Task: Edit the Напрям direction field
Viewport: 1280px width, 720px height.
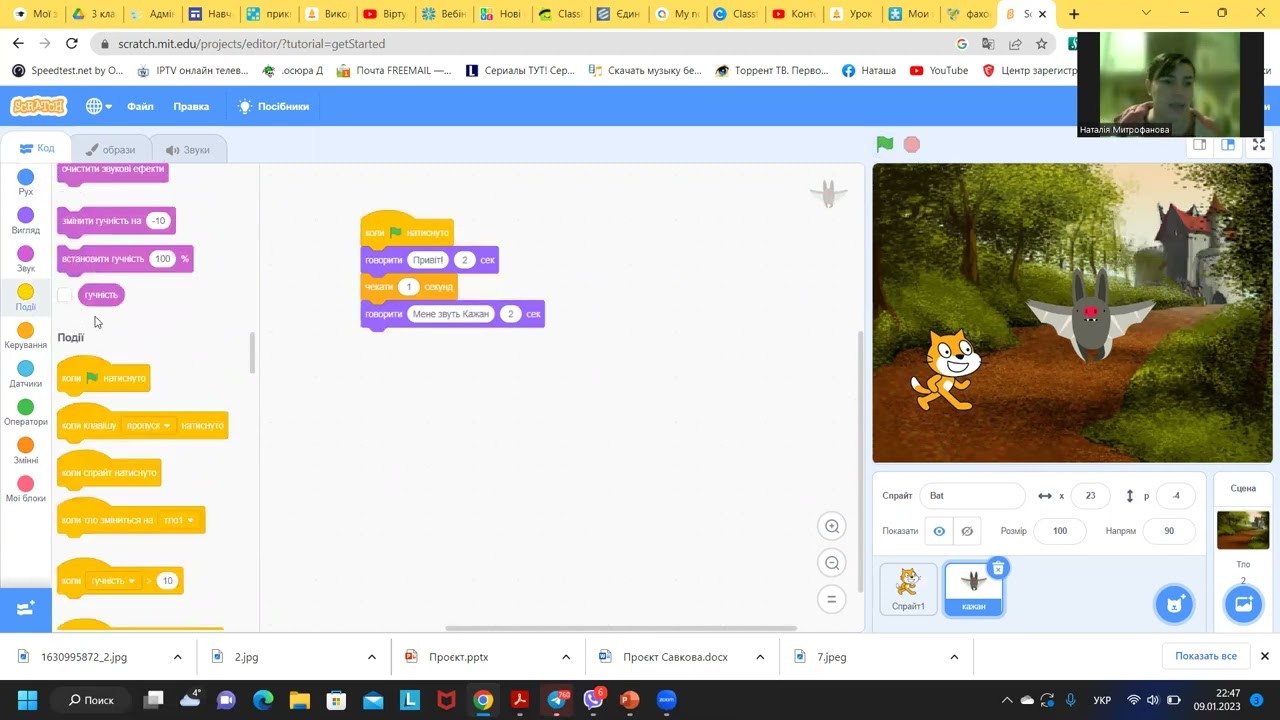Action: pyautogui.click(x=1169, y=531)
